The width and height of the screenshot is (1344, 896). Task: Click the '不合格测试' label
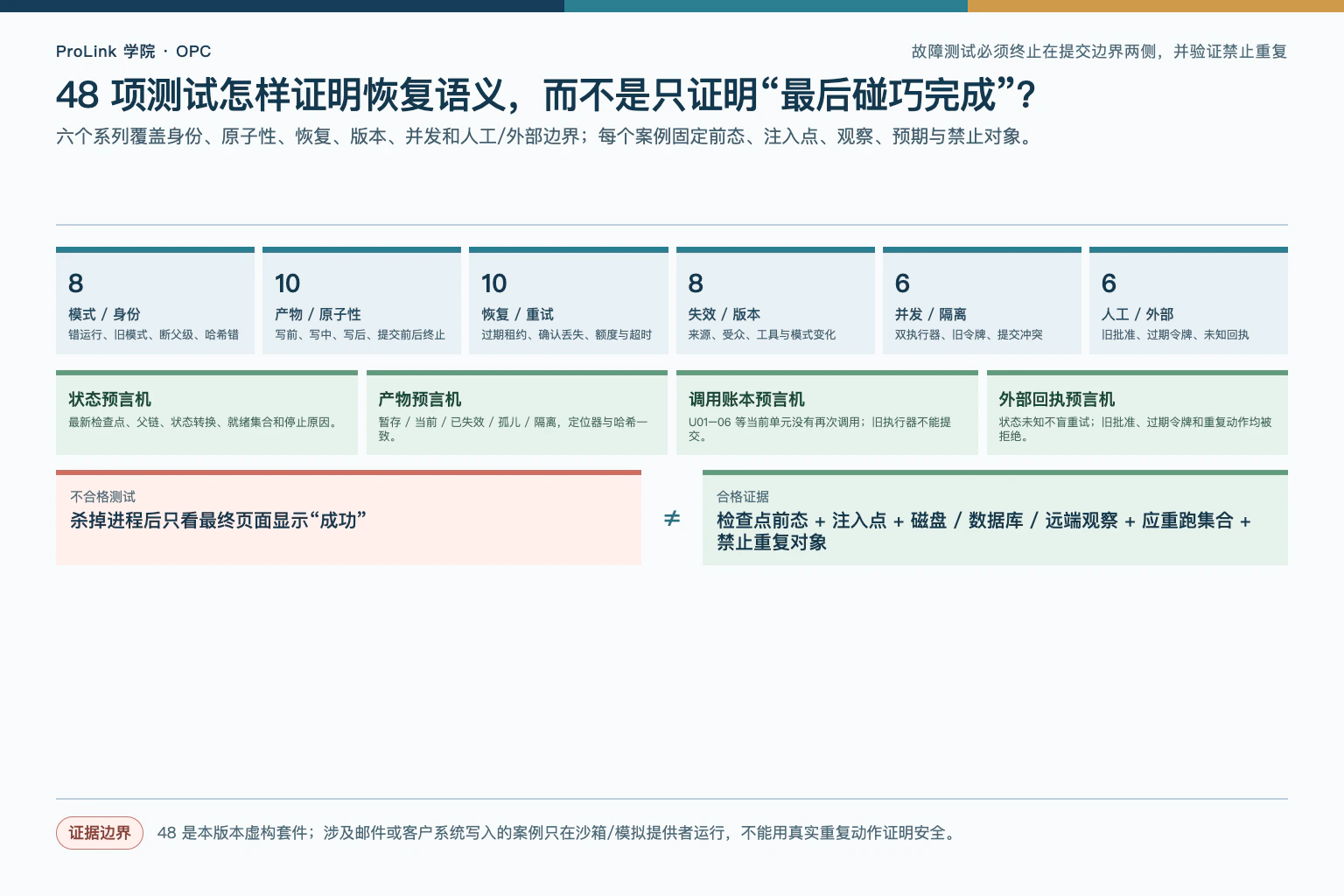[102, 497]
